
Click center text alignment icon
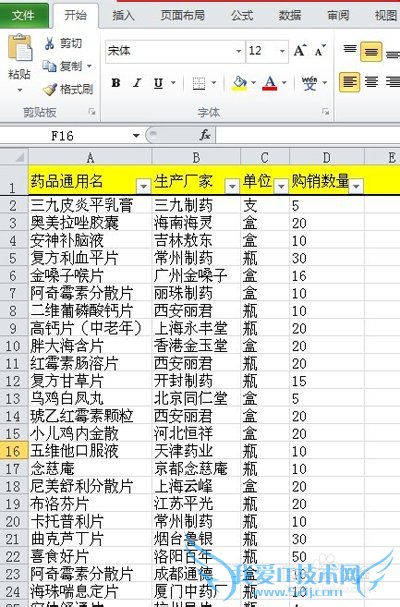click(371, 82)
